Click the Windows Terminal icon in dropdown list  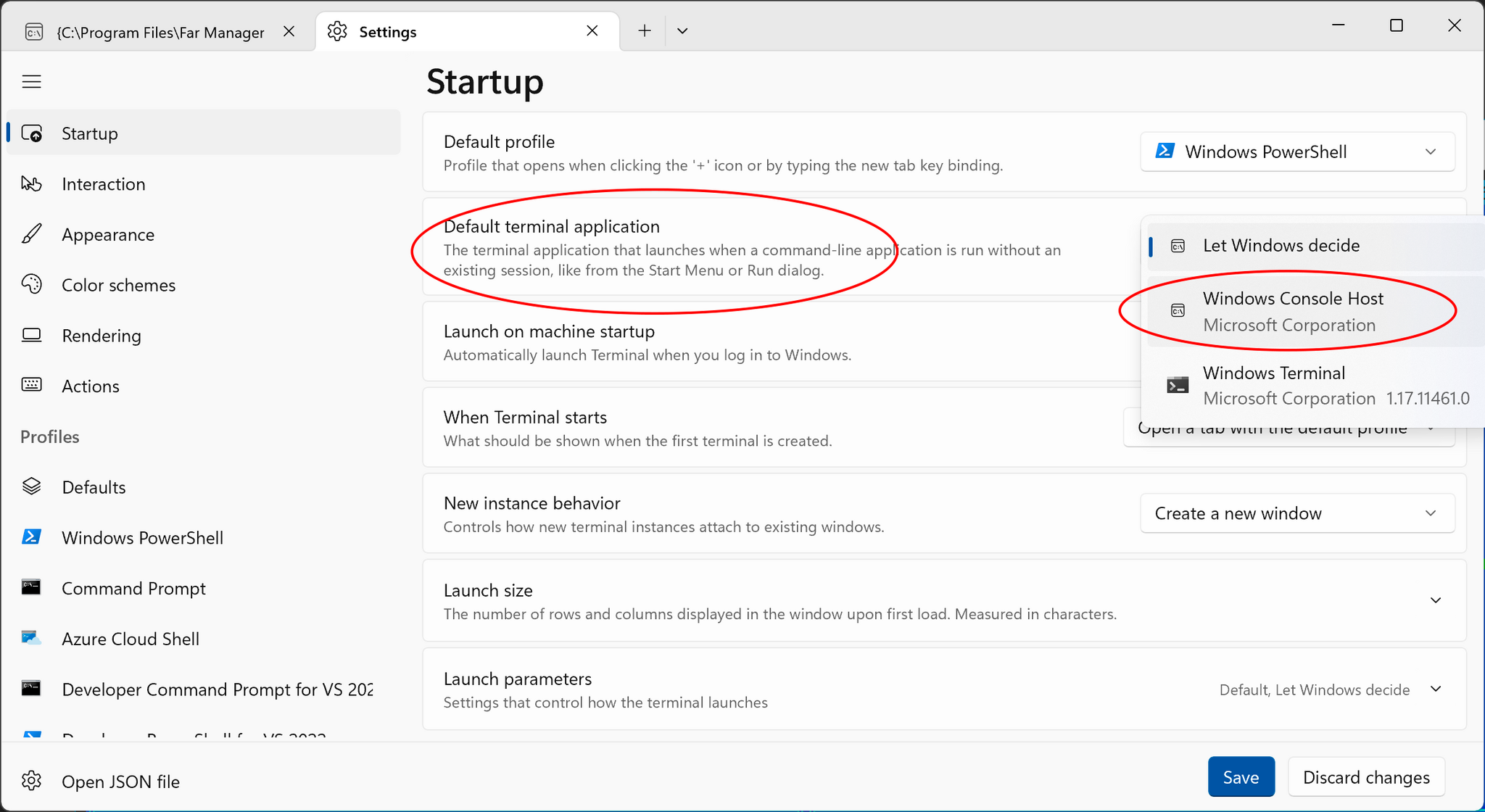pyautogui.click(x=1178, y=385)
